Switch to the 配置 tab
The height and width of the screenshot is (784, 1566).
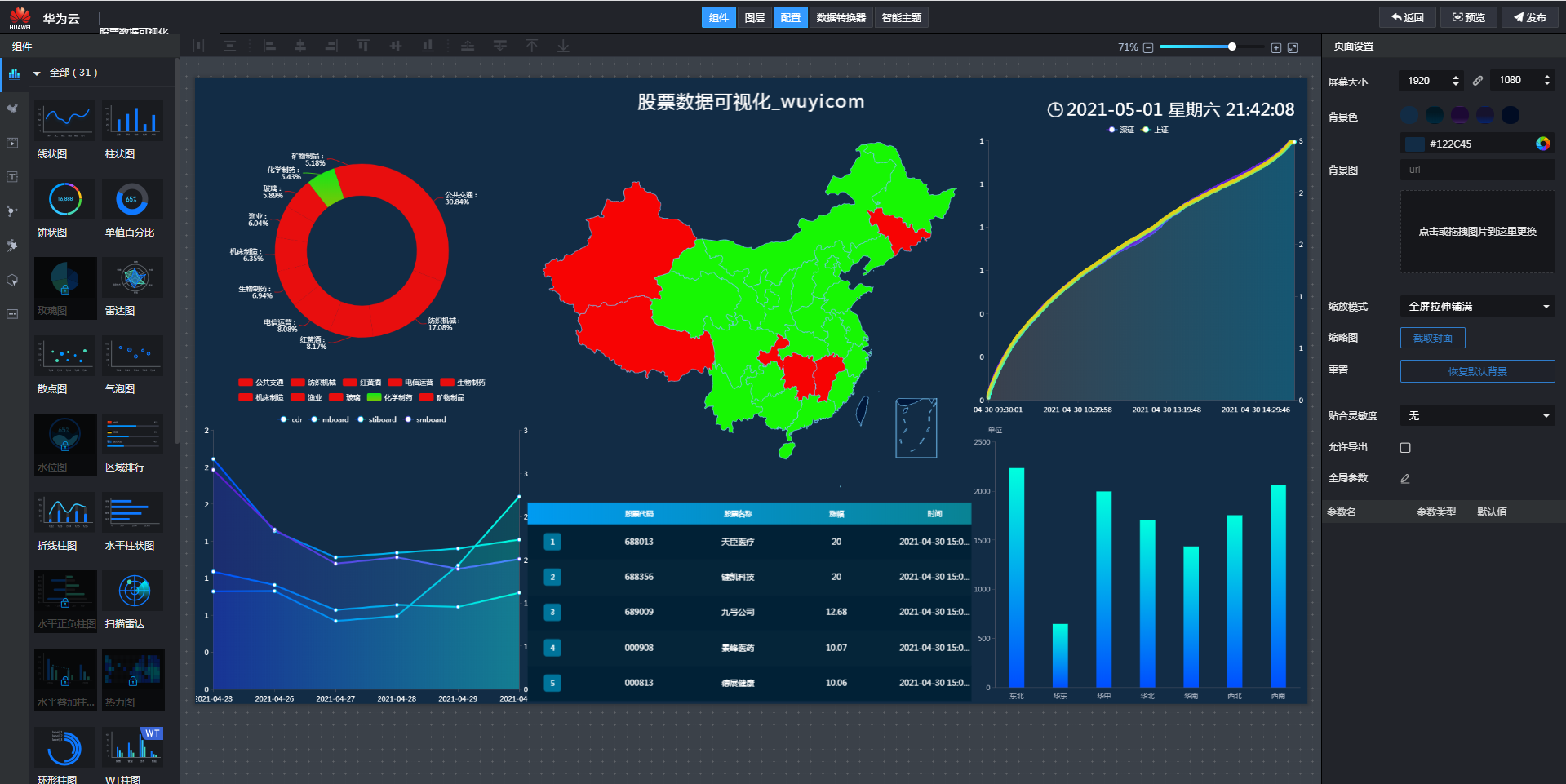791,18
